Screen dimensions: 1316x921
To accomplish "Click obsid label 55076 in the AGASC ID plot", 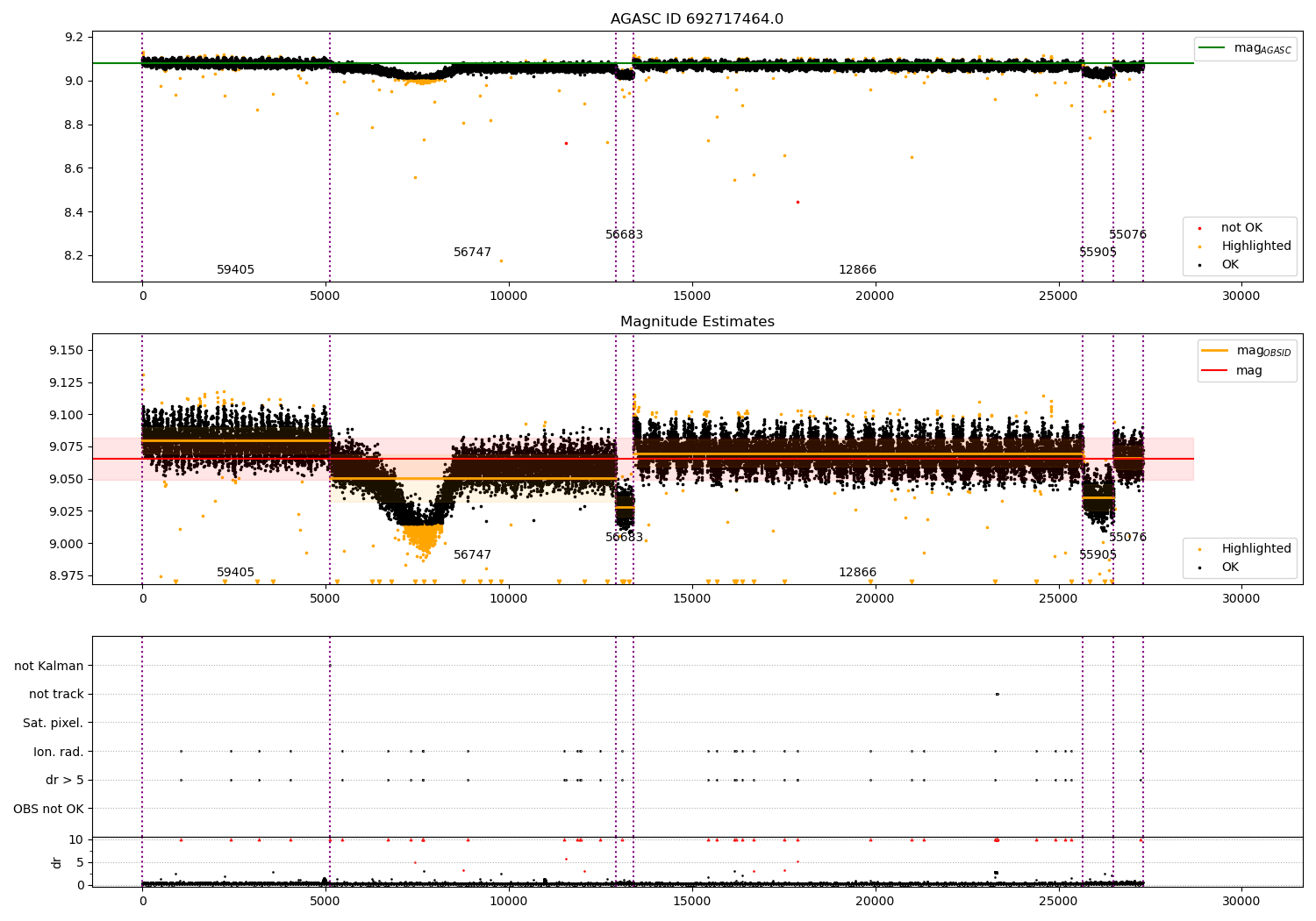I will pos(1127,235).
